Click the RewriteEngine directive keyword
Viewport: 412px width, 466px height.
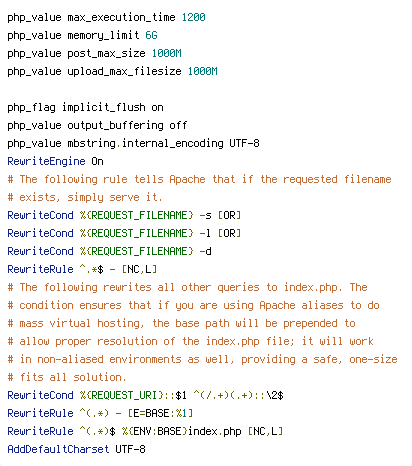click(x=46, y=161)
